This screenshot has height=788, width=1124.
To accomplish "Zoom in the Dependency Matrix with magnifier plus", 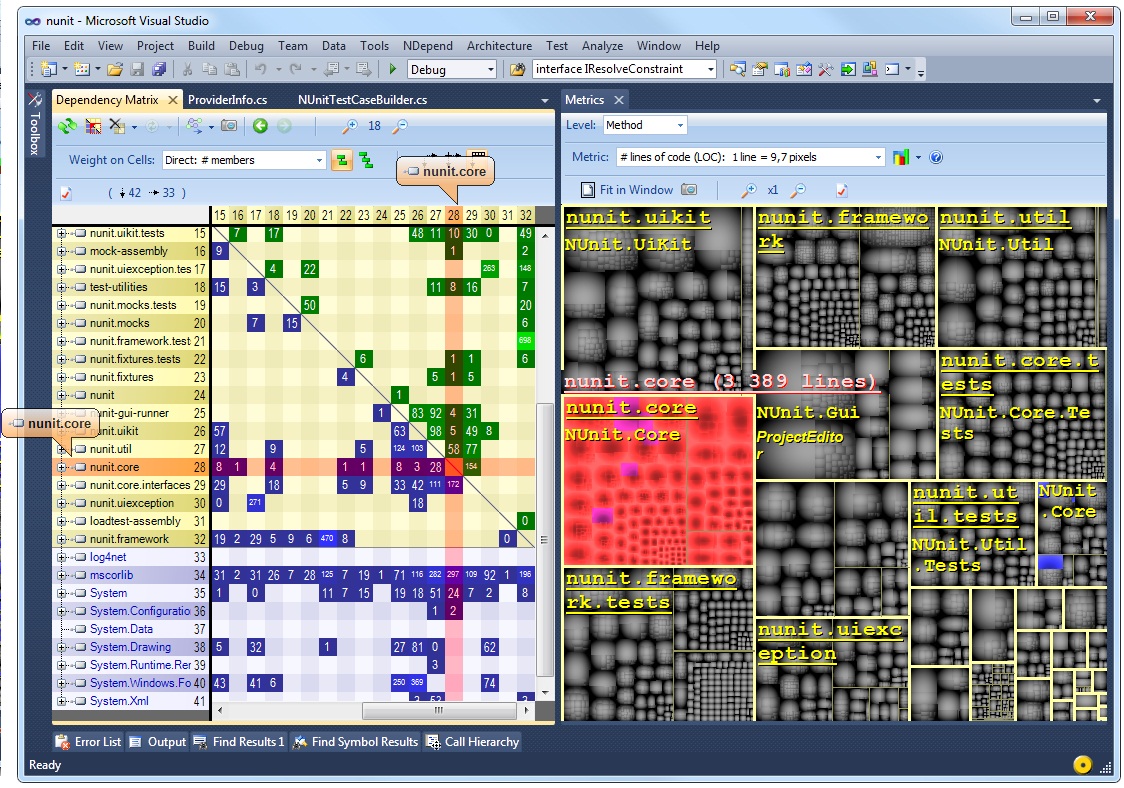I will [x=349, y=126].
